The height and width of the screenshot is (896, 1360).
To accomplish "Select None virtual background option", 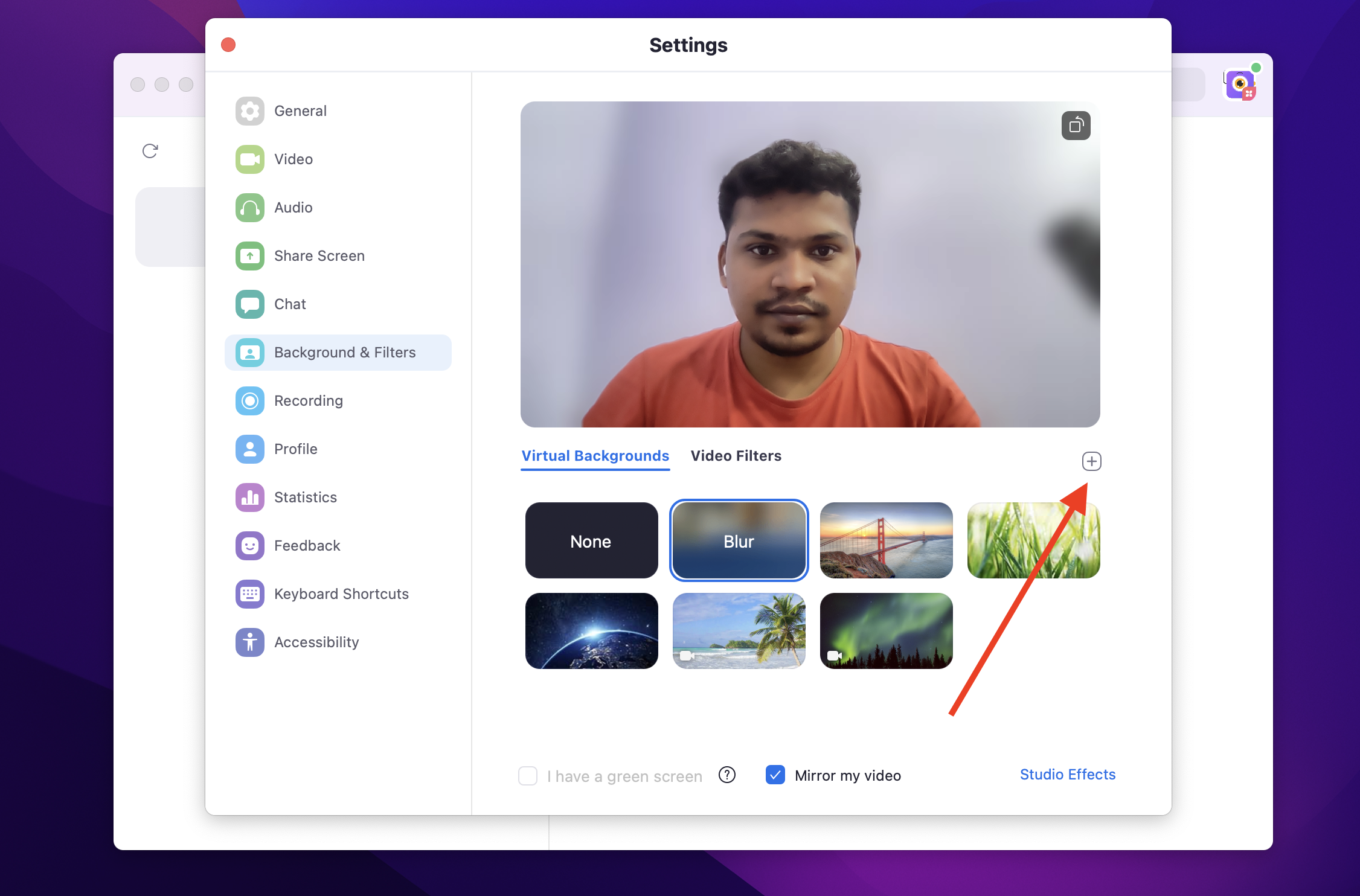I will pyautogui.click(x=590, y=540).
